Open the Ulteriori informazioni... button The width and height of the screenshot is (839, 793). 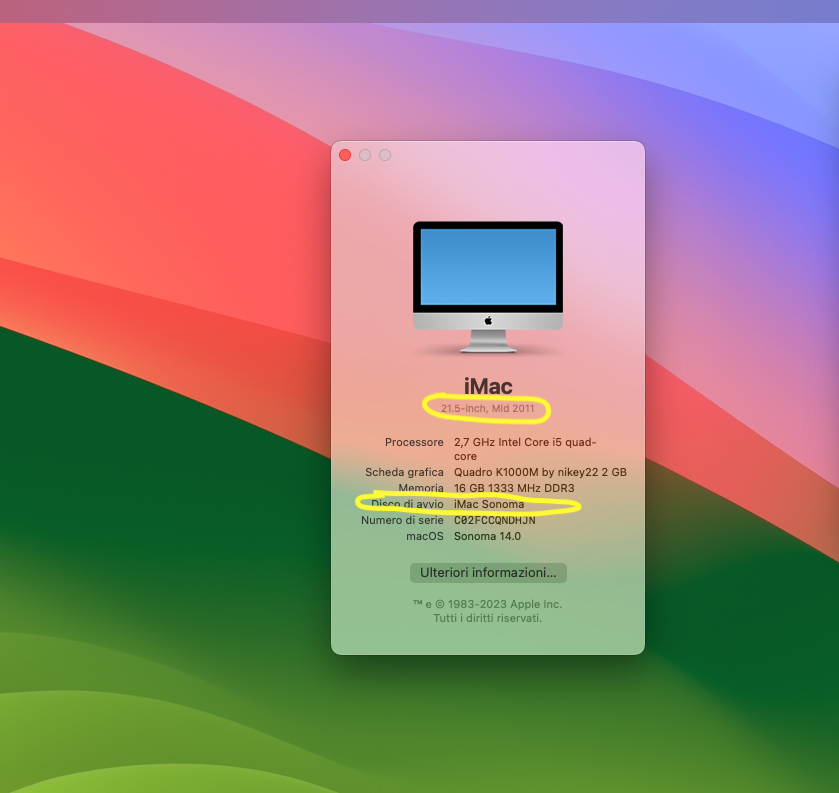(x=488, y=573)
